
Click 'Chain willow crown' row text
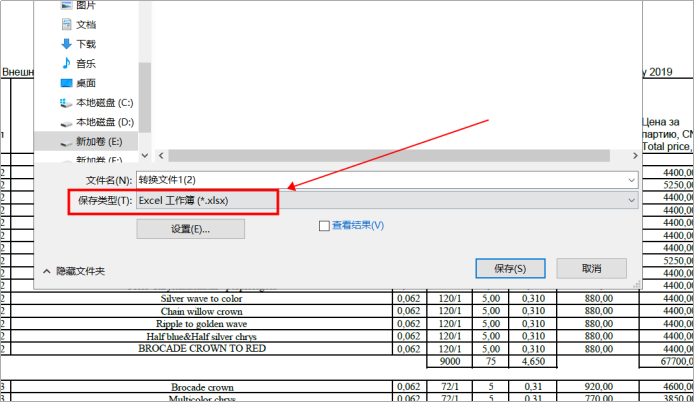[201, 311]
